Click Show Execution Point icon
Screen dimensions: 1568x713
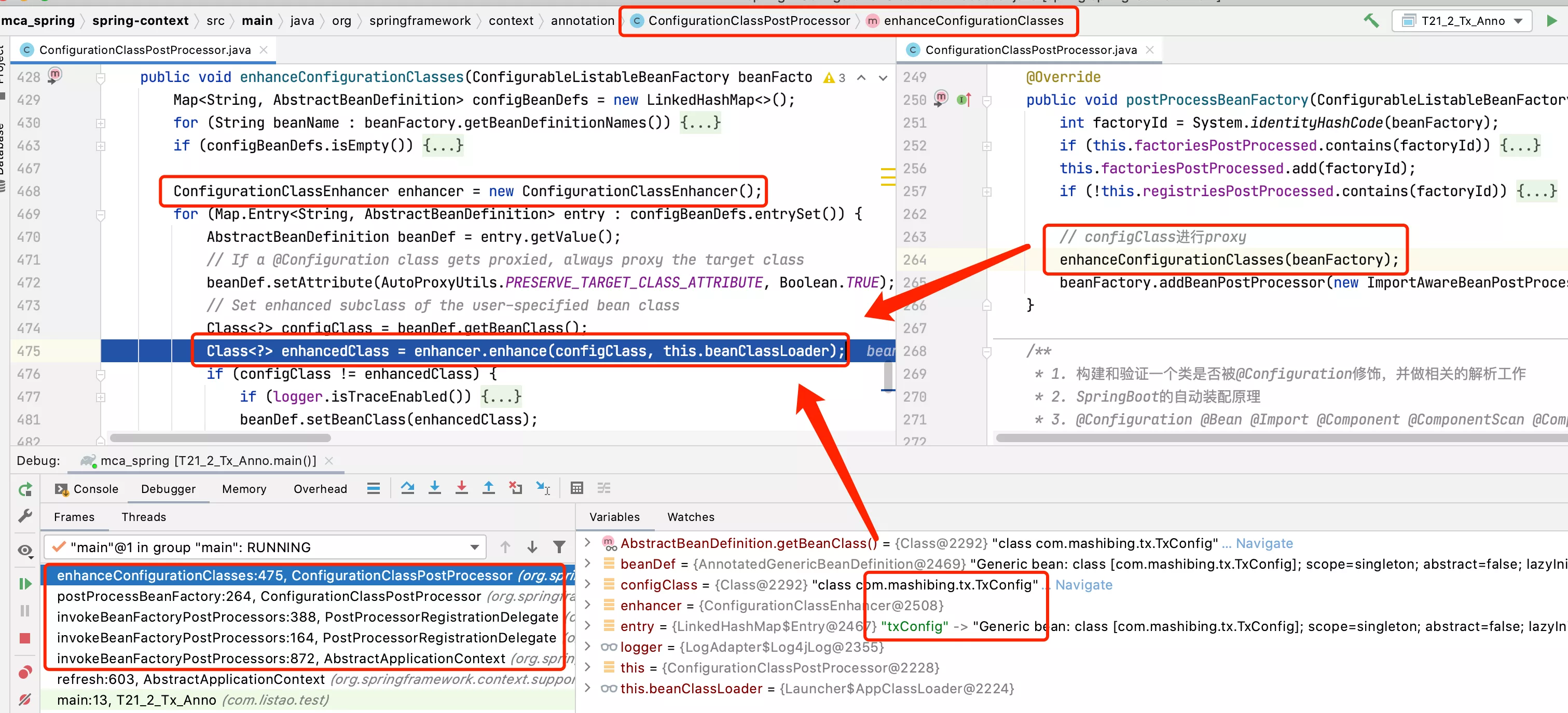point(374,488)
